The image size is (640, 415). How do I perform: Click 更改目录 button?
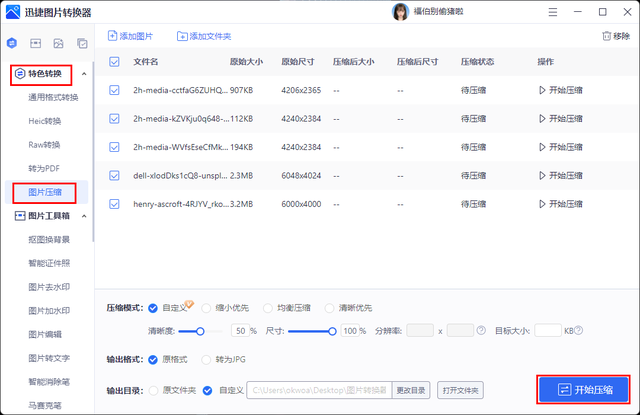411,391
